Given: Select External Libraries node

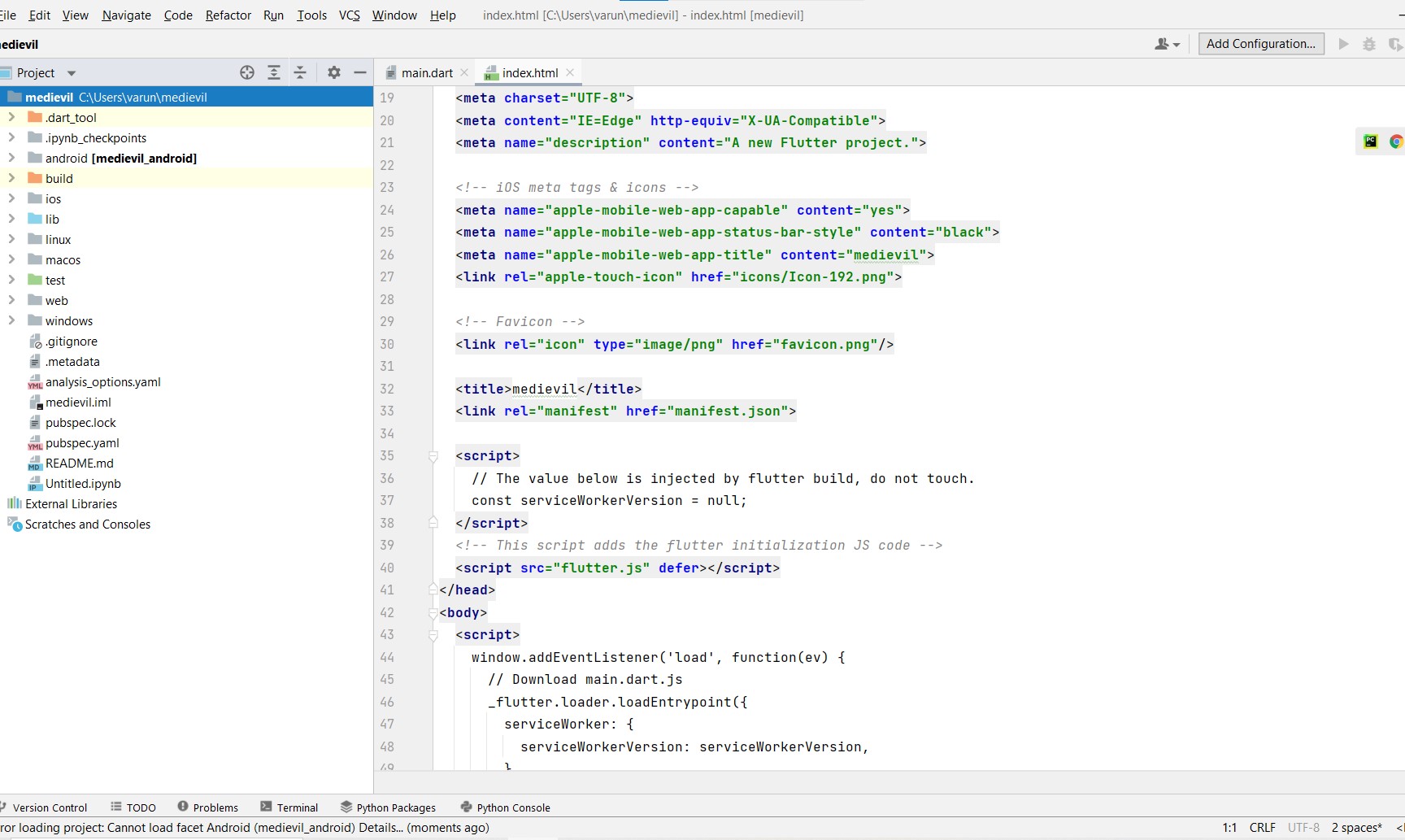Looking at the screenshot, I should pyautogui.click(x=71, y=504).
